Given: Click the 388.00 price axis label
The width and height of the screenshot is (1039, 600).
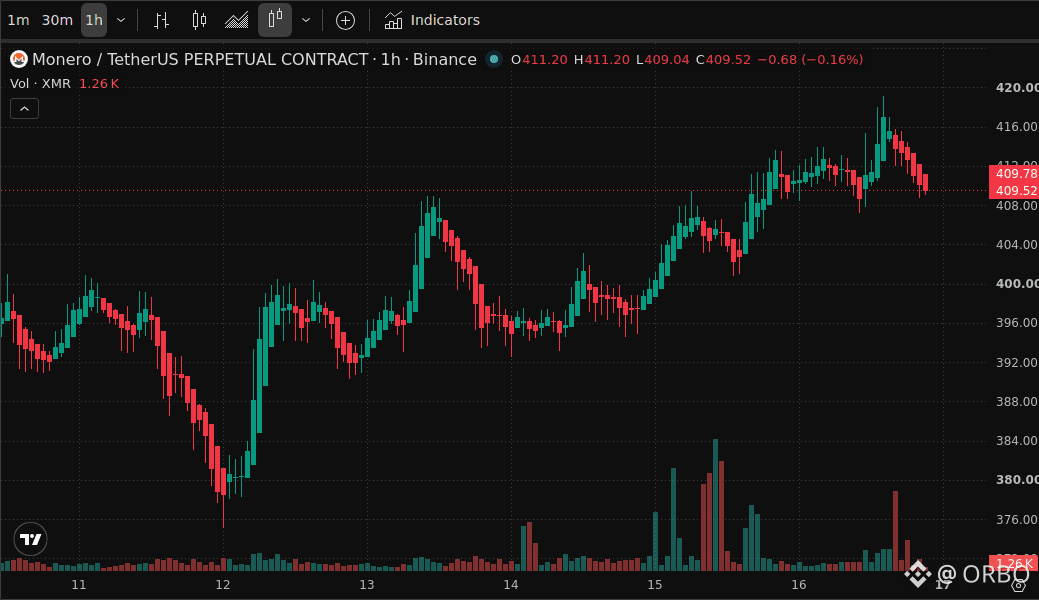Looking at the screenshot, I should click(x=1016, y=402).
